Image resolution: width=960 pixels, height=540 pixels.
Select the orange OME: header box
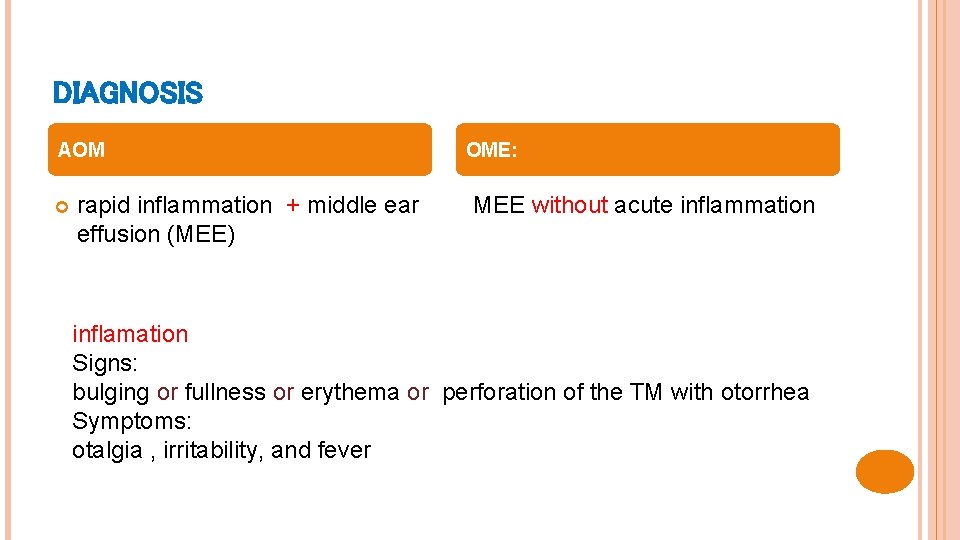pyautogui.click(x=649, y=150)
